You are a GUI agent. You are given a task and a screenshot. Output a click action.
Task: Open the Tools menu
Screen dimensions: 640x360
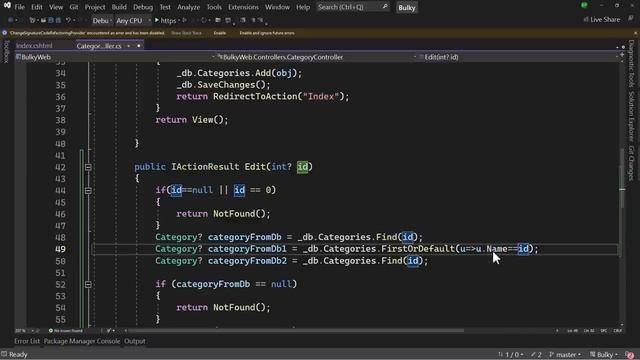214,7
